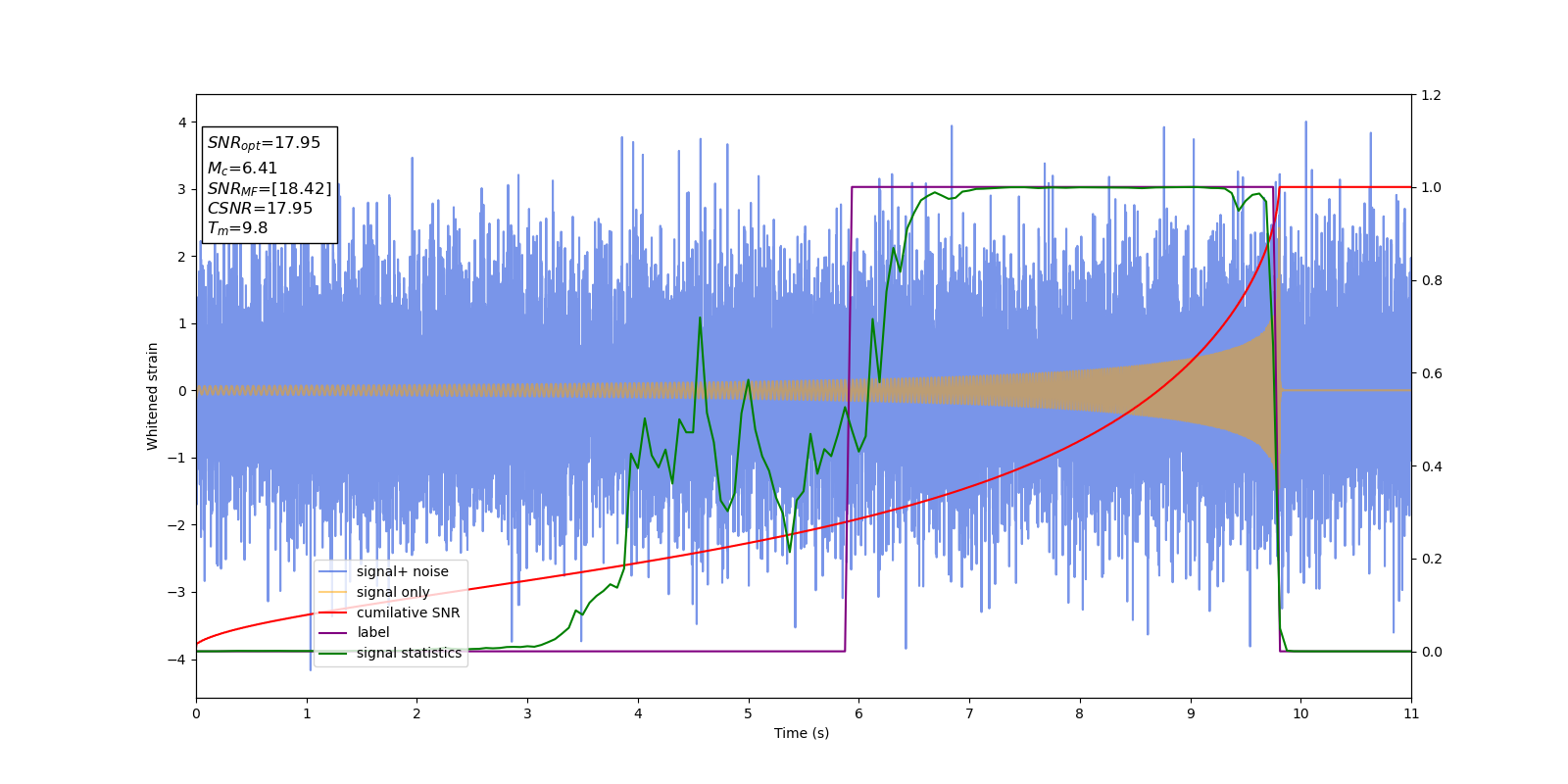Click x-axis tick label 0
This screenshot has height=784, width=1568.
tap(196, 713)
